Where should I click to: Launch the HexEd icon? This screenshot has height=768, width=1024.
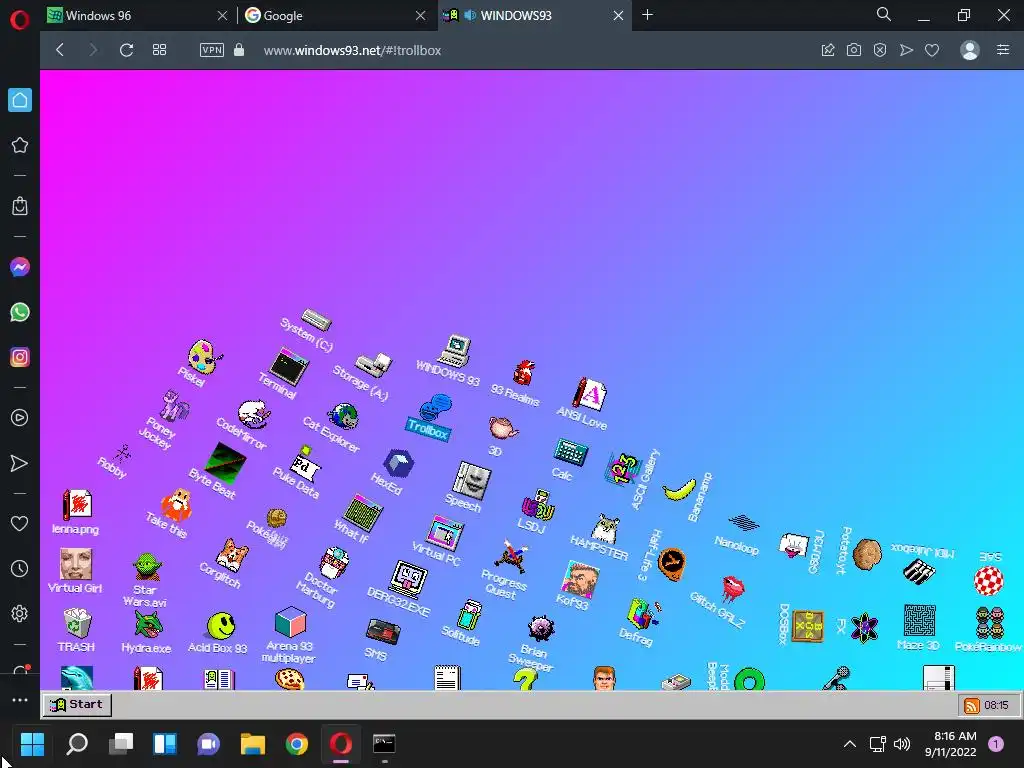[x=398, y=463]
